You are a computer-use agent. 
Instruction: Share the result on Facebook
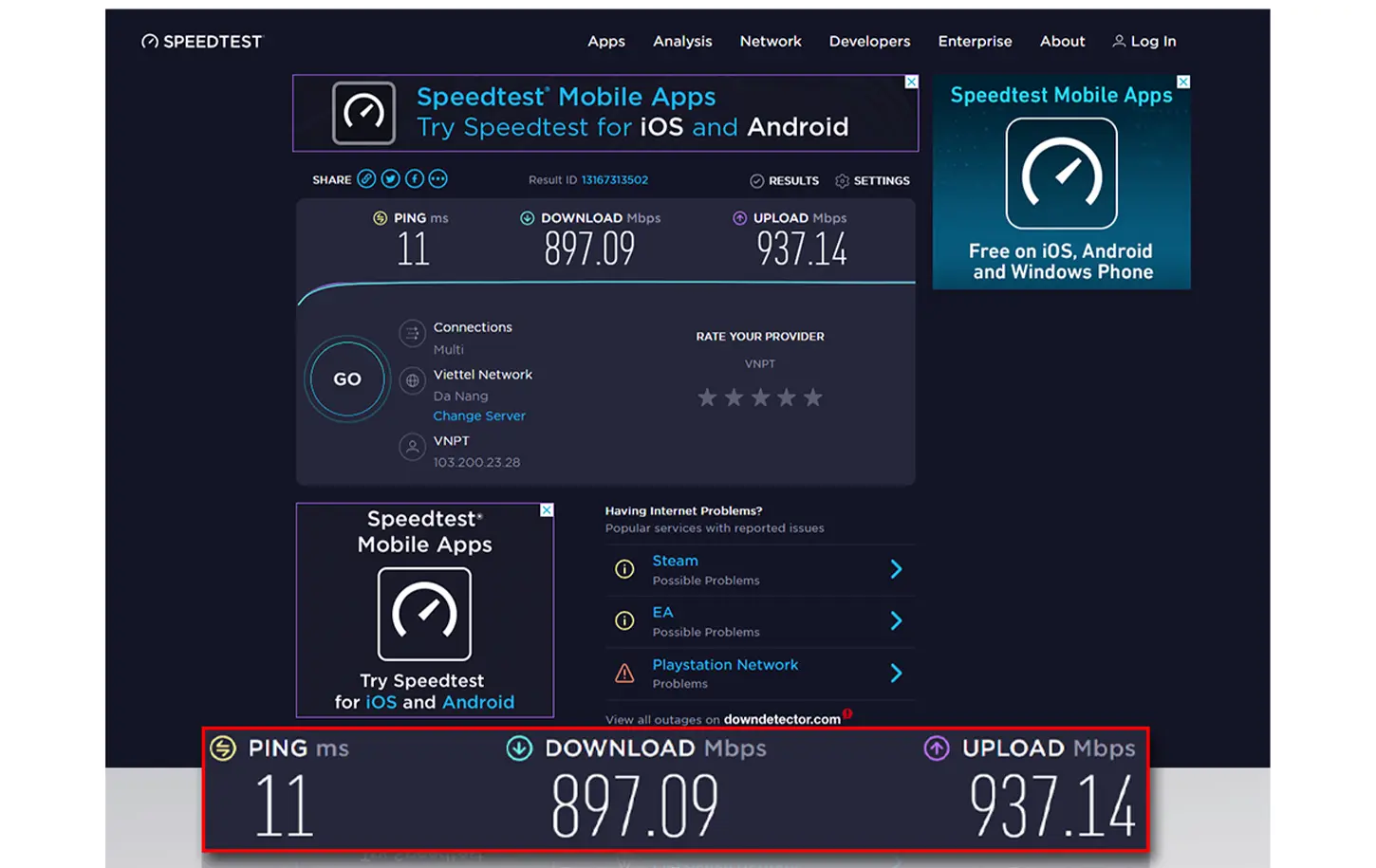coord(415,179)
